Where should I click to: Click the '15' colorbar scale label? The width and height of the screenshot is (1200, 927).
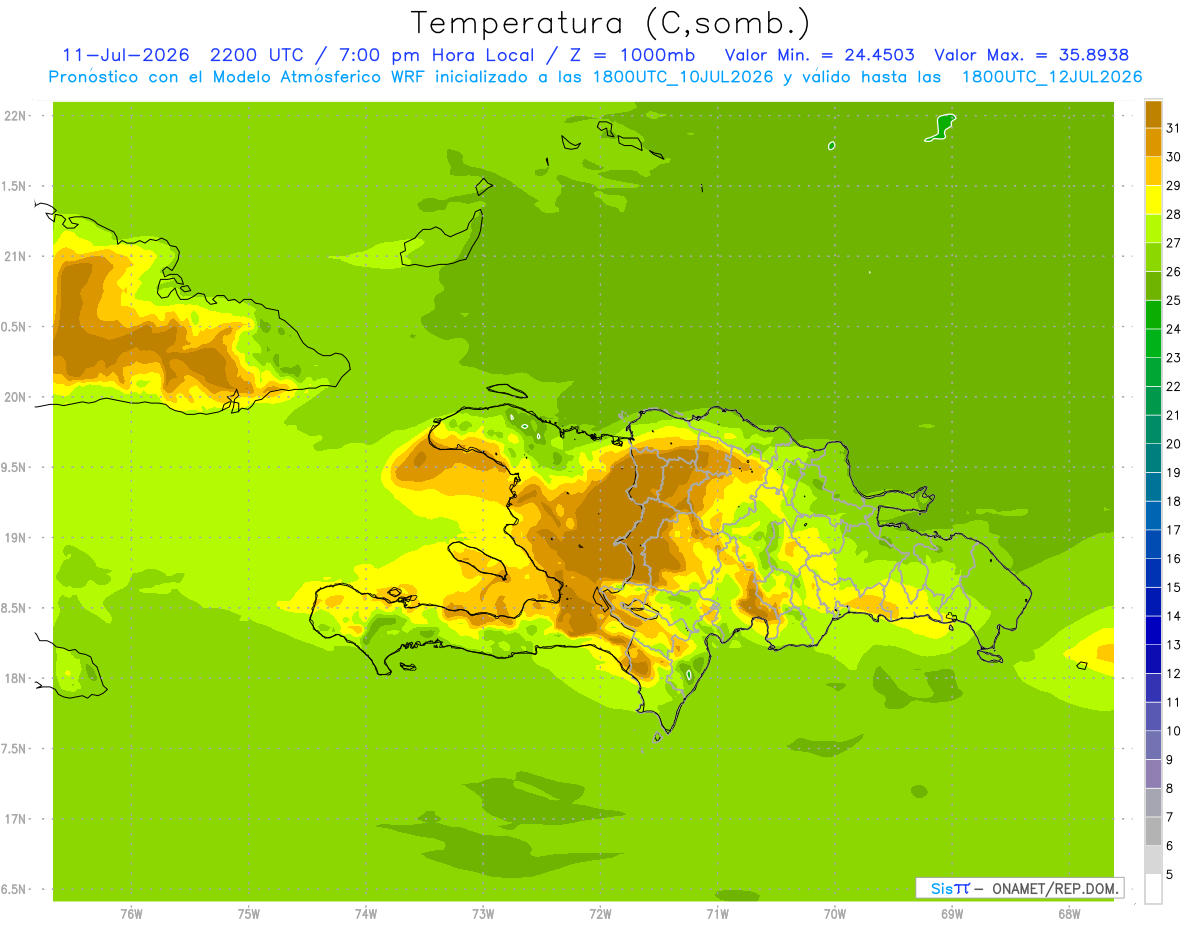pyautogui.click(x=1174, y=588)
